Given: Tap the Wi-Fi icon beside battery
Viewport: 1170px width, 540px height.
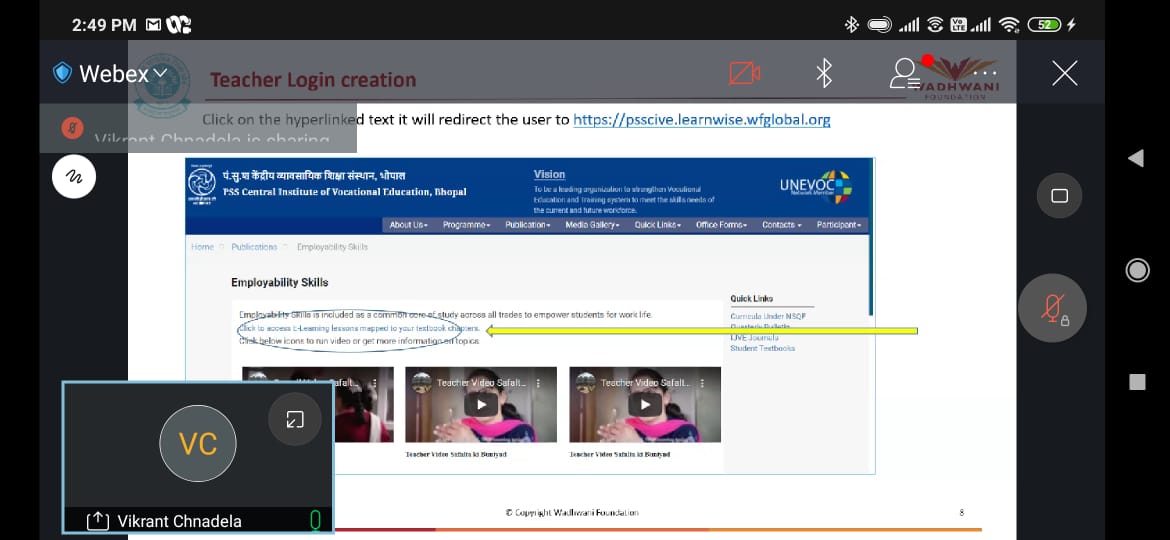Looking at the screenshot, I should tap(1009, 25).
